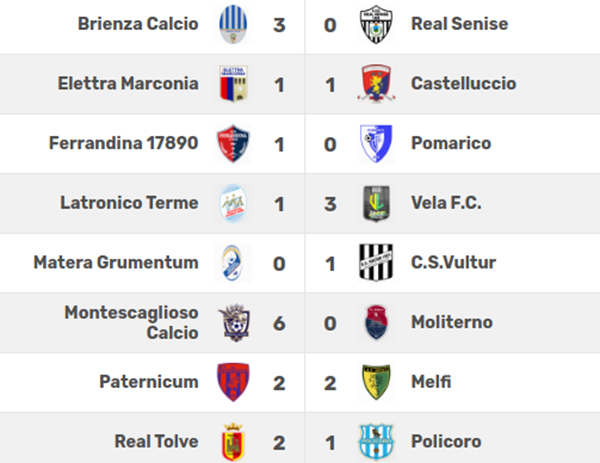Screen dimensions: 600x463
Task: Click the Matera Grumentum team name
Action: point(116,263)
